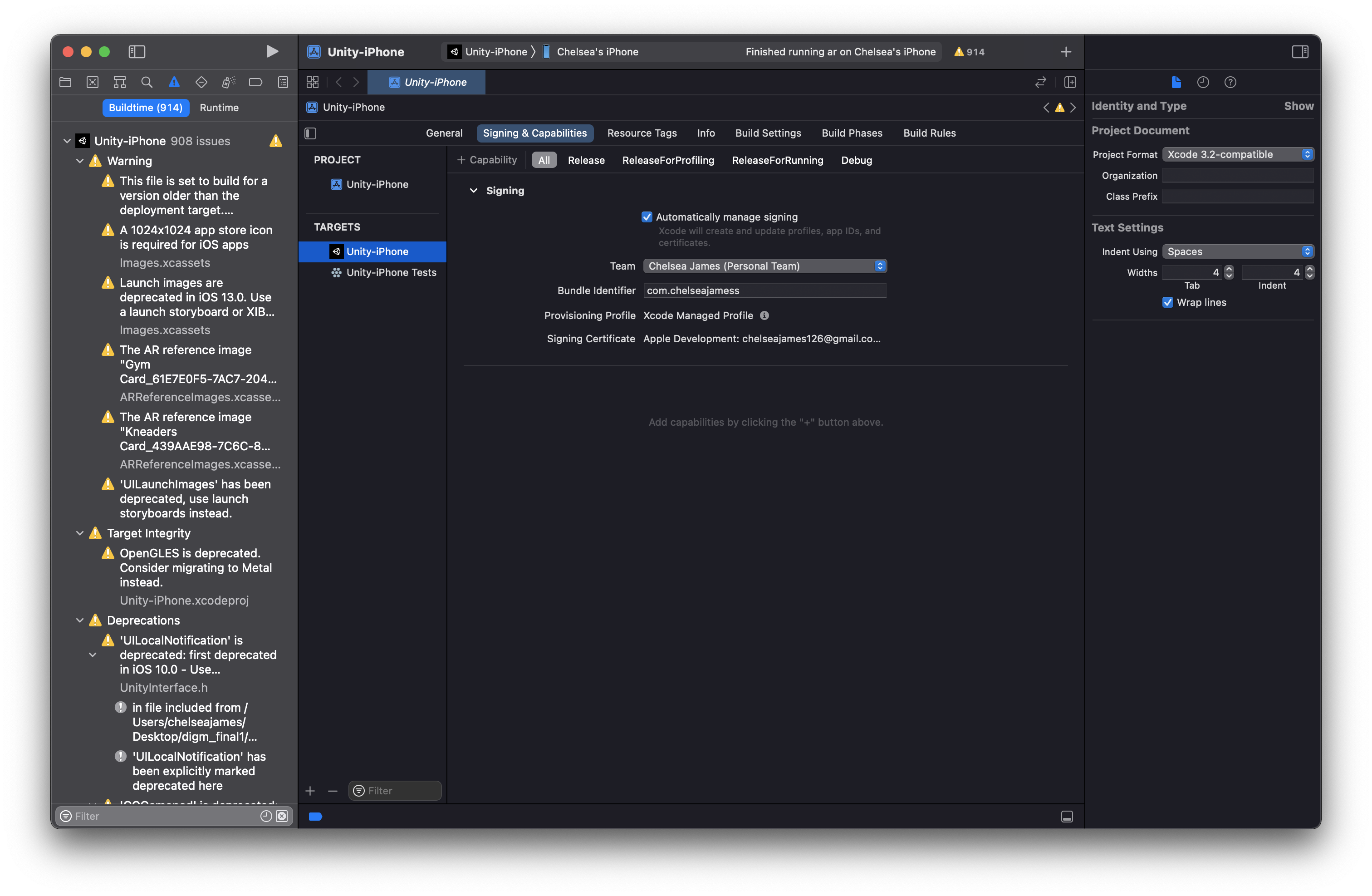
Task: Select the Issue navigator warning icon
Action: point(174,83)
